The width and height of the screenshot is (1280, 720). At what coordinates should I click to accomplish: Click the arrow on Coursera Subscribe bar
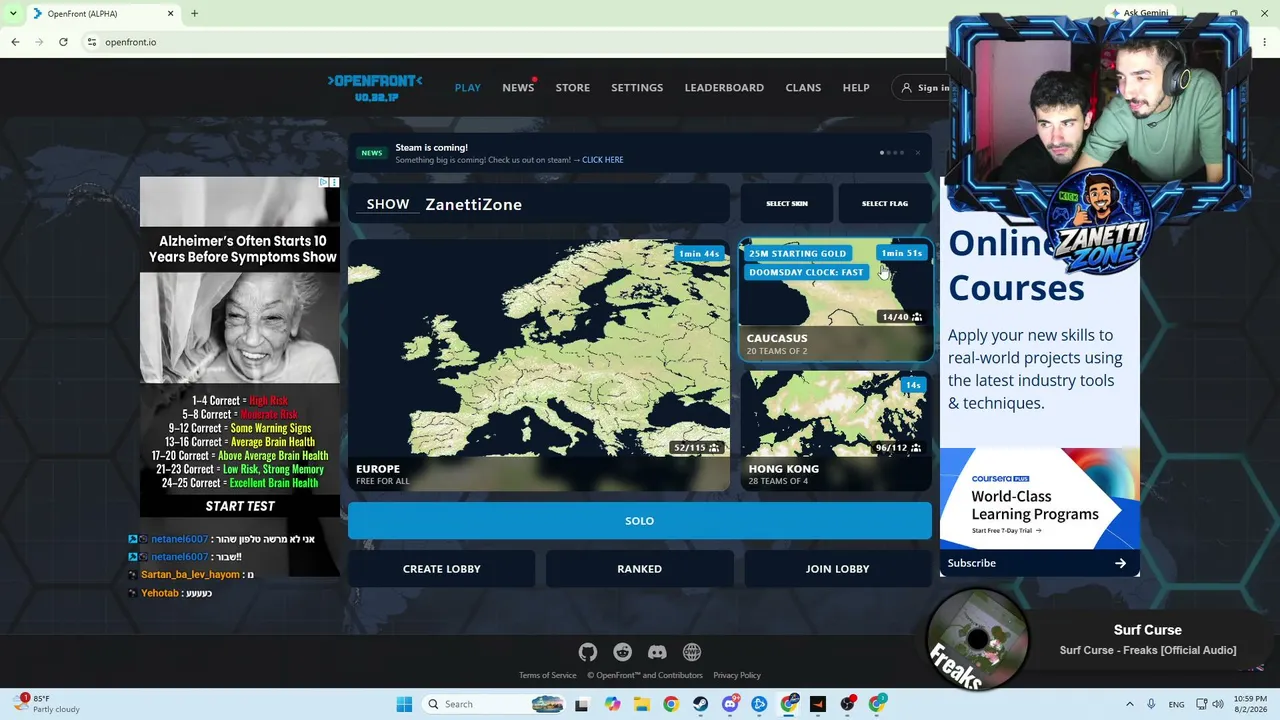pos(1120,563)
